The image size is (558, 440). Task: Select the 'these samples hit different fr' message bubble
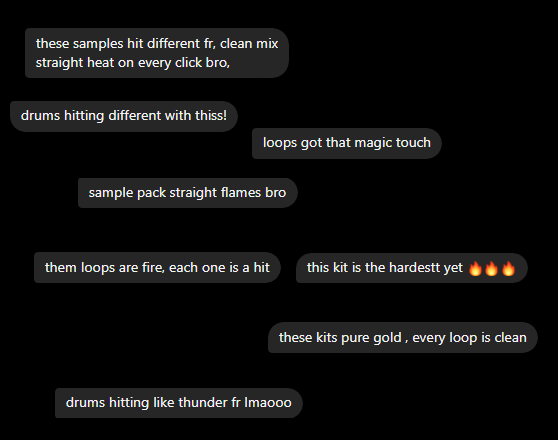(x=157, y=53)
